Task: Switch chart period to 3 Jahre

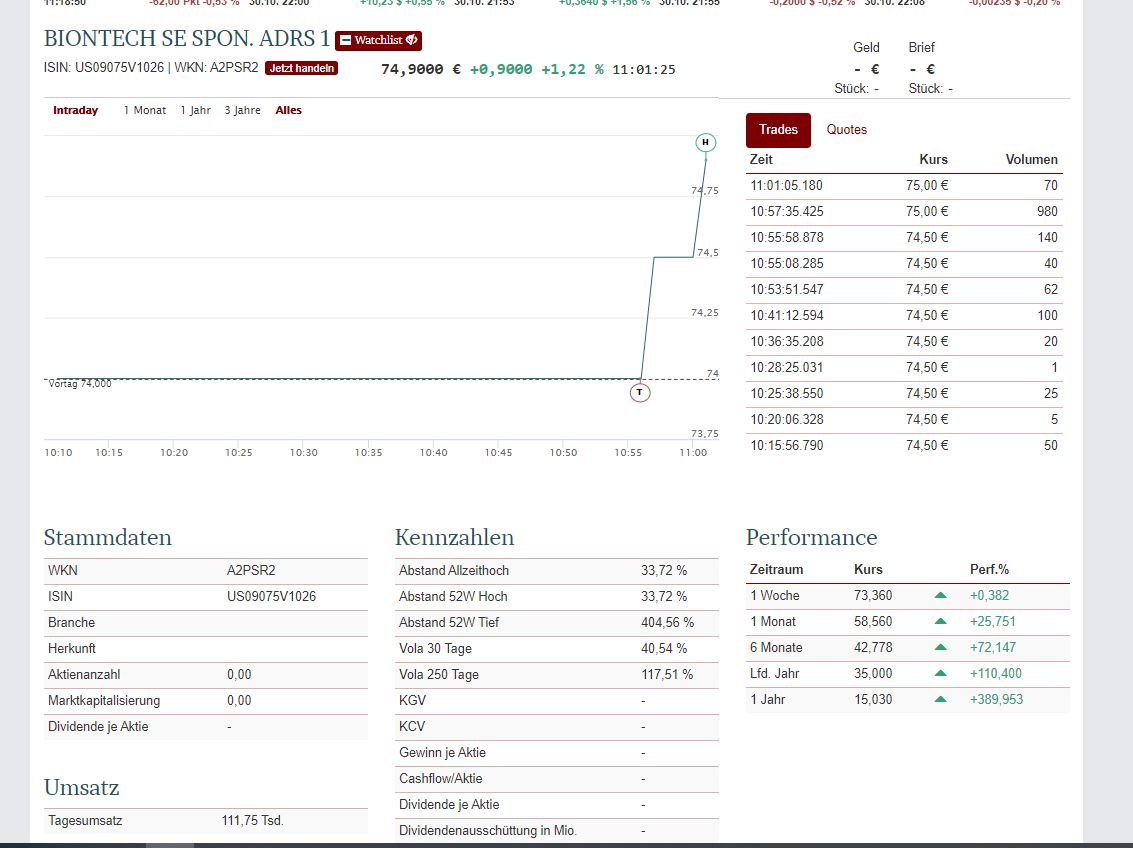Action: [240, 110]
